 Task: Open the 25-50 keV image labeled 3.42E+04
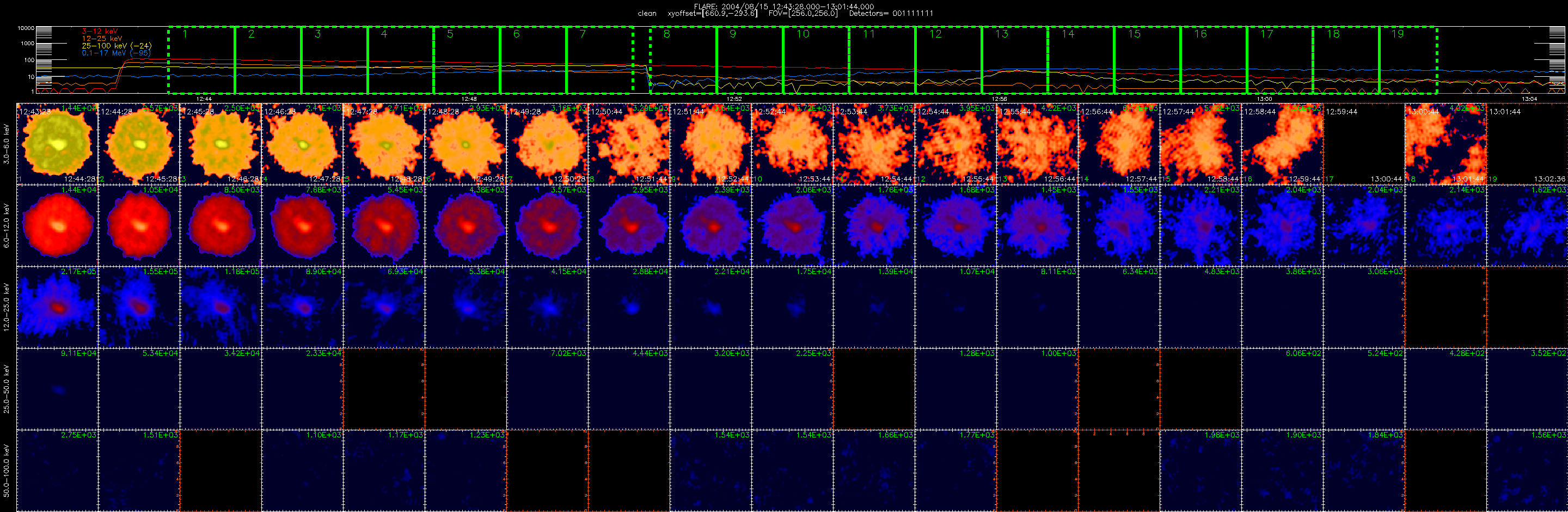pos(220,388)
